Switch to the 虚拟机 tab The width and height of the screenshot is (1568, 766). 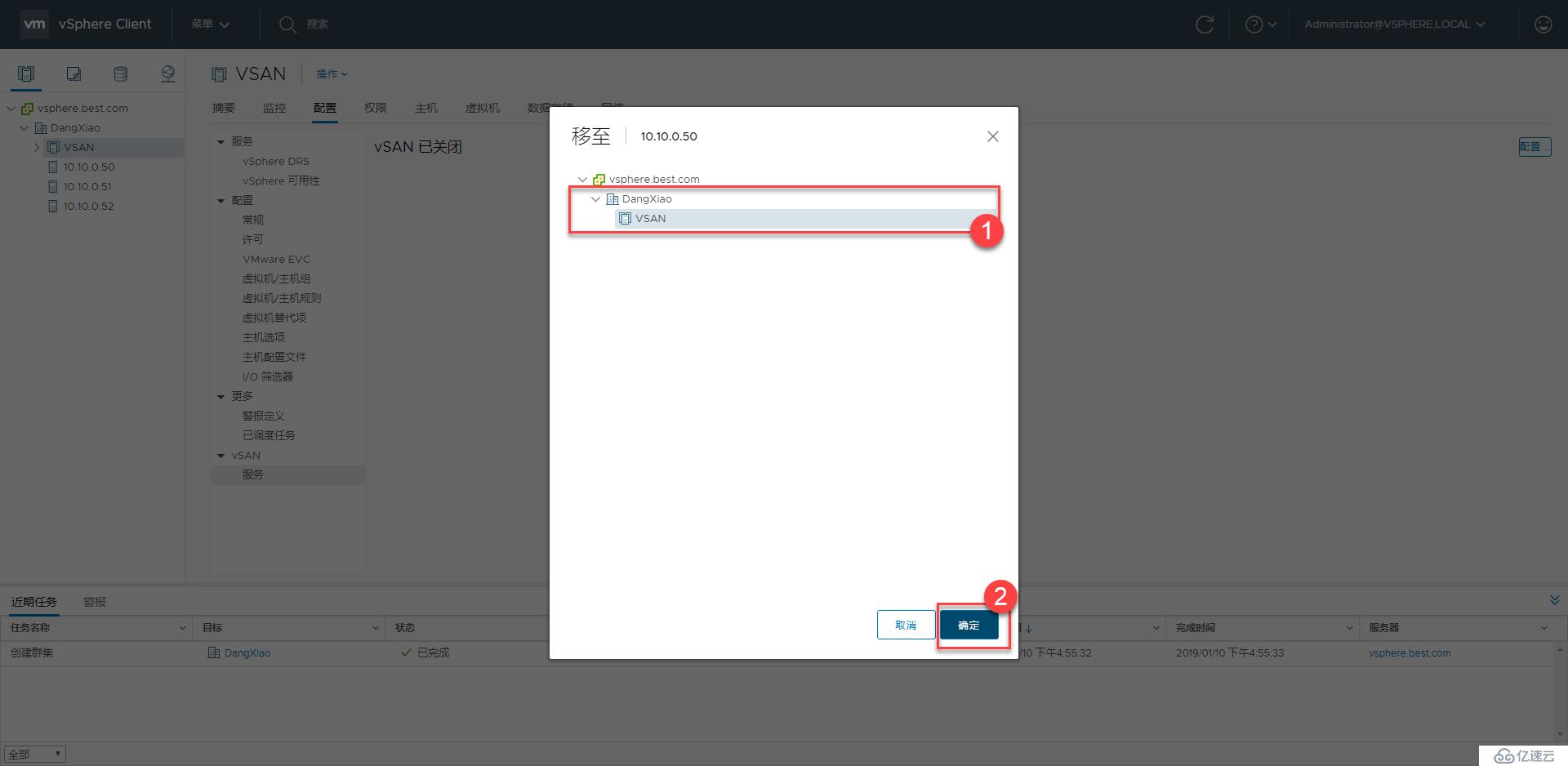(482, 108)
